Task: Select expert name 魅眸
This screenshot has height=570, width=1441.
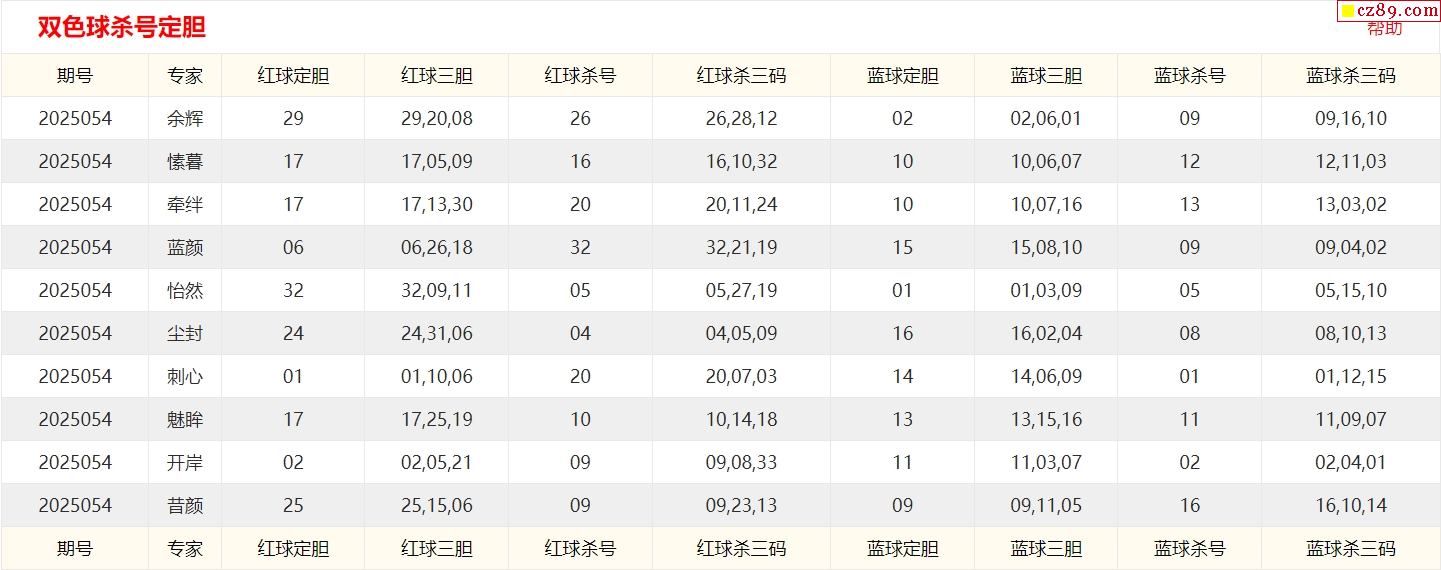Action: click(185, 419)
